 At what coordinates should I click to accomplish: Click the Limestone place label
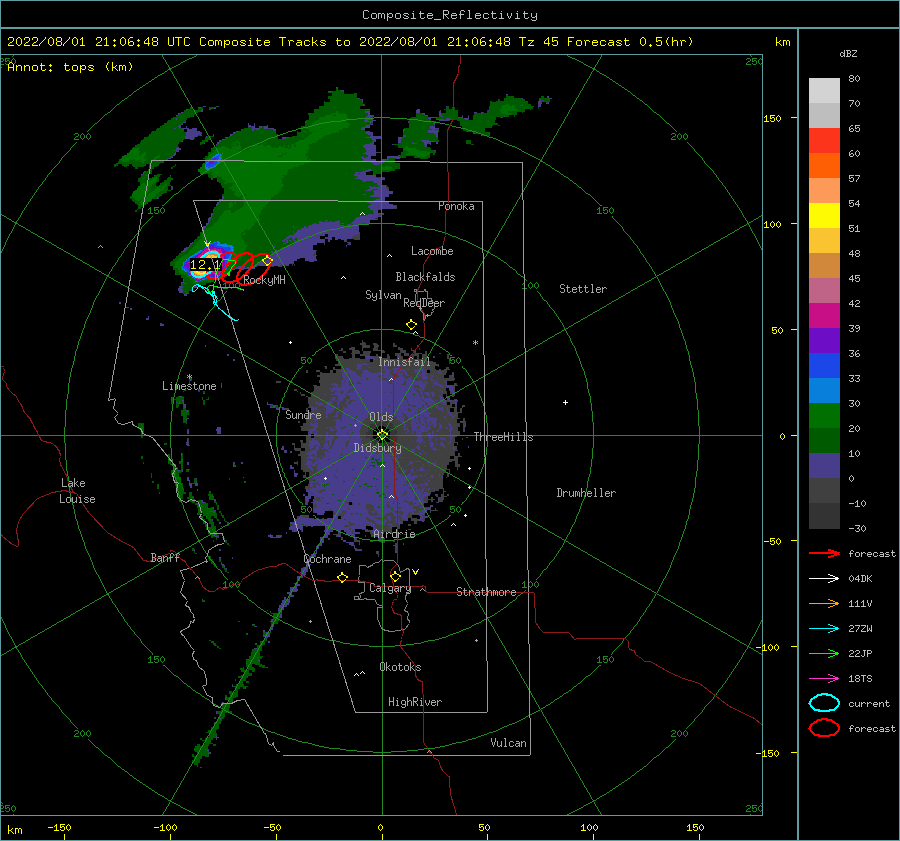(x=189, y=386)
